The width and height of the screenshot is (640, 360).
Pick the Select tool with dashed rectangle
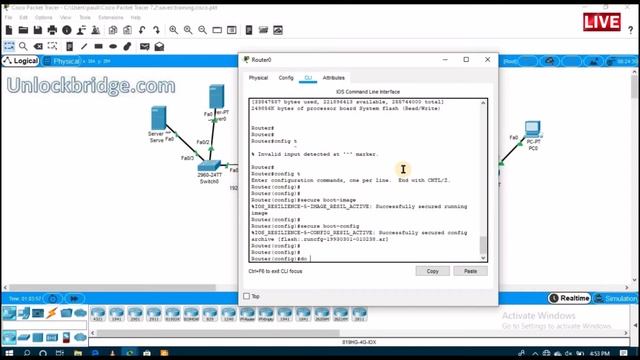point(9,46)
